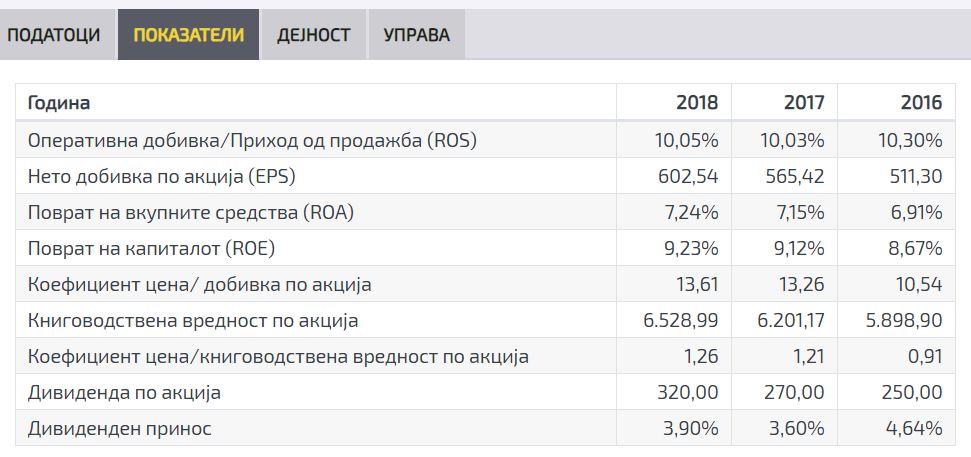
Task: Click the Поврат на вкупните средства (ROA) label
Action: [x=191, y=213]
